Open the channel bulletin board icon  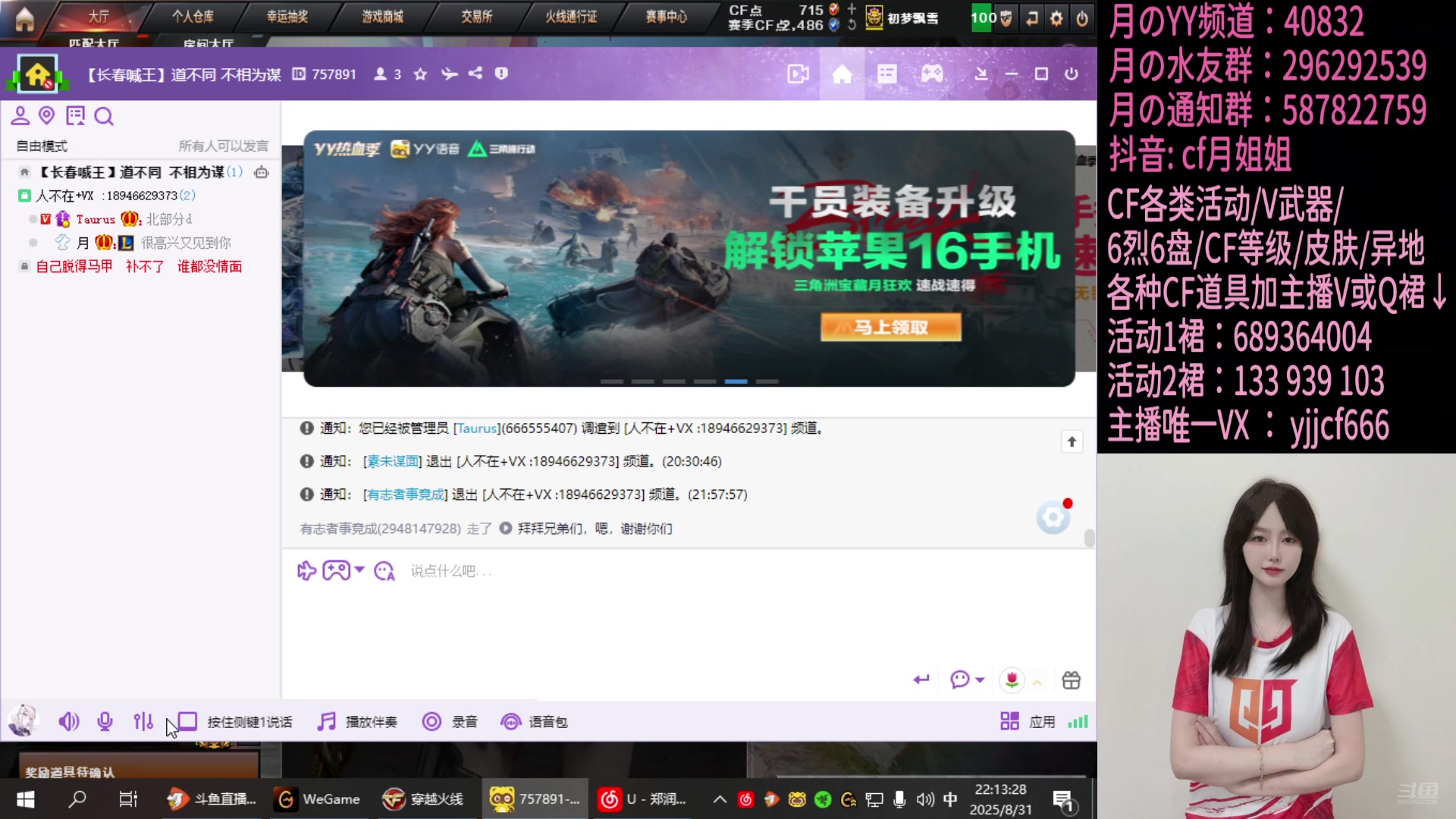click(75, 115)
